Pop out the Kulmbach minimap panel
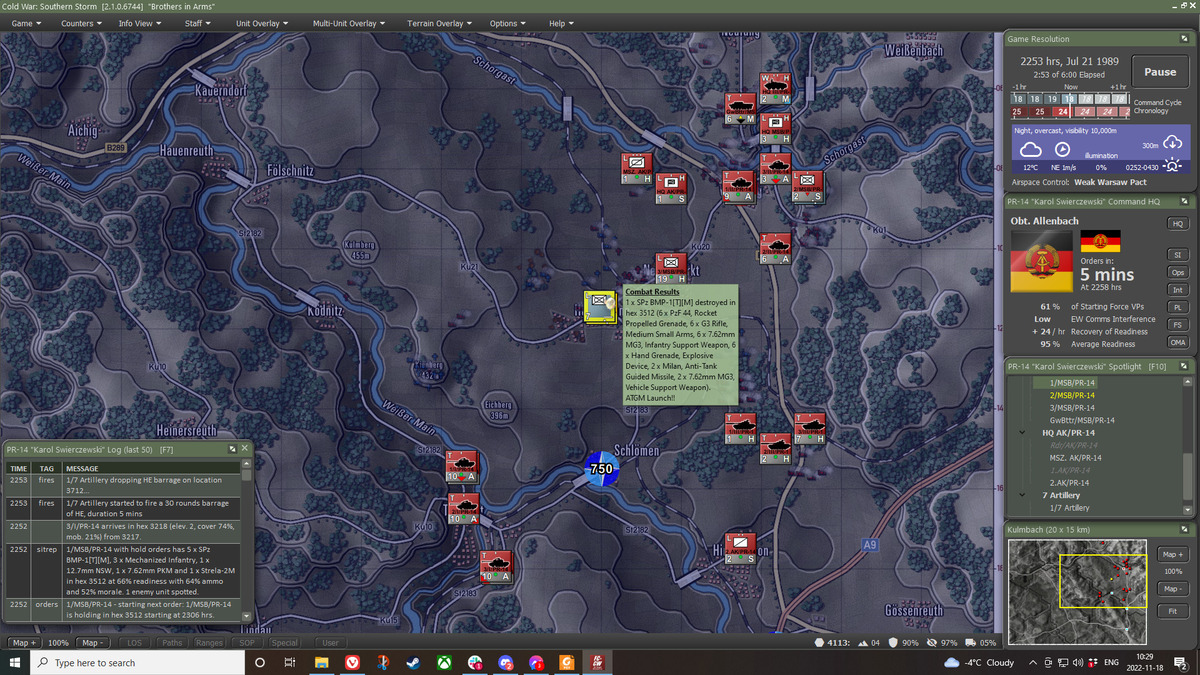1200x675 pixels. [x=1184, y=529]
